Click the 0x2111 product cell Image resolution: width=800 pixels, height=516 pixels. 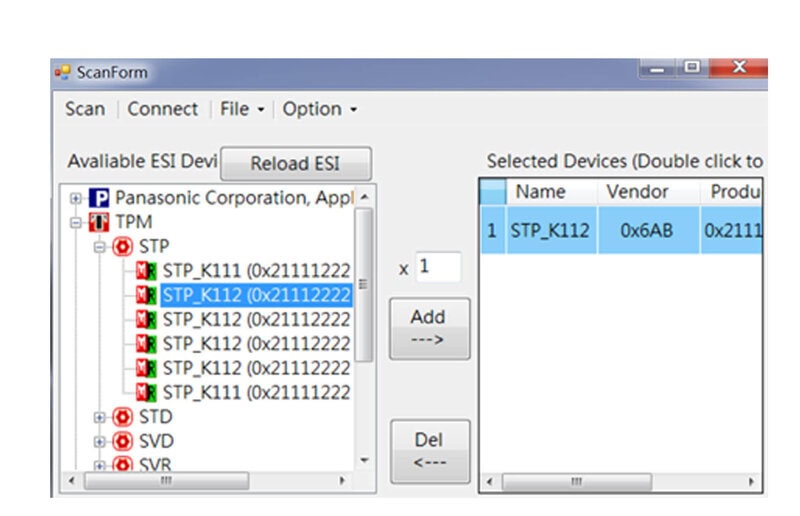(x=731, y=231)
